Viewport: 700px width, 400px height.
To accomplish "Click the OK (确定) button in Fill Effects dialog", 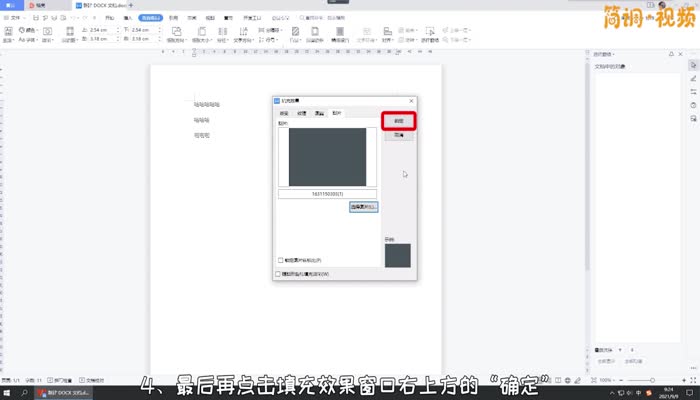I will (x=398, y=120).
